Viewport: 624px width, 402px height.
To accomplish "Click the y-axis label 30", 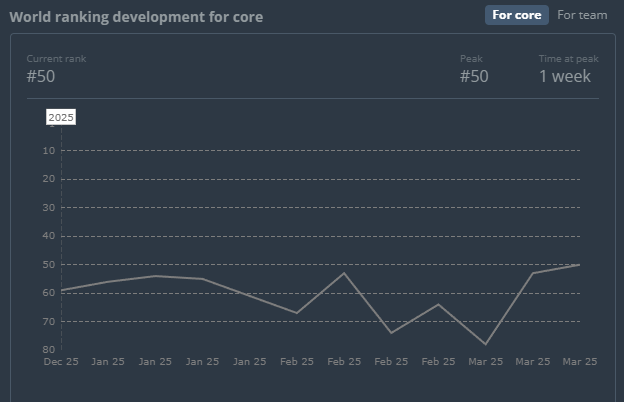I will (x=49, y=207).
